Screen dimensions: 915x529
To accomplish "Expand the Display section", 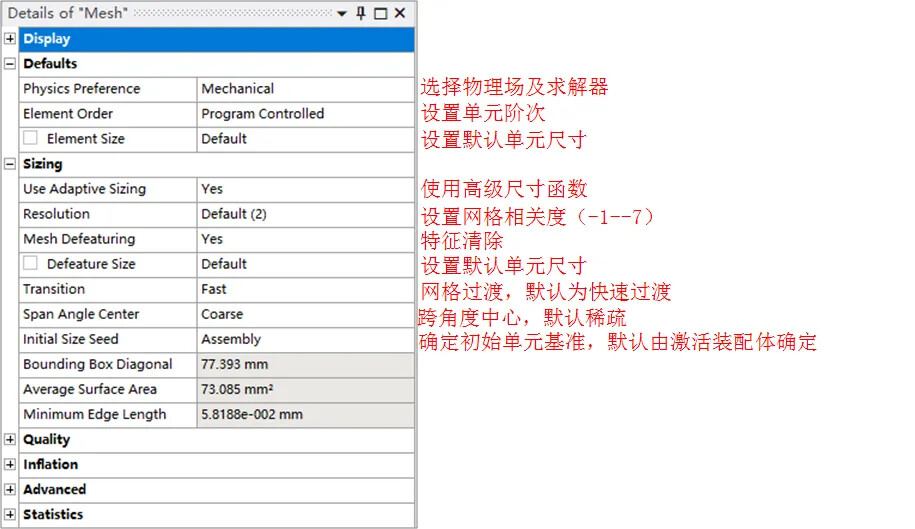I will point(10,39).
